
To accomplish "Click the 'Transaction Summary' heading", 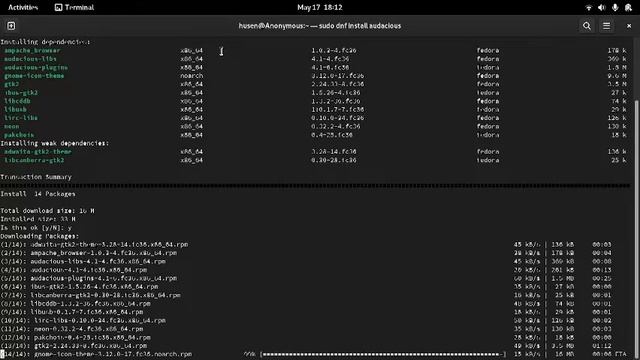I will click(x=36, y=177).
